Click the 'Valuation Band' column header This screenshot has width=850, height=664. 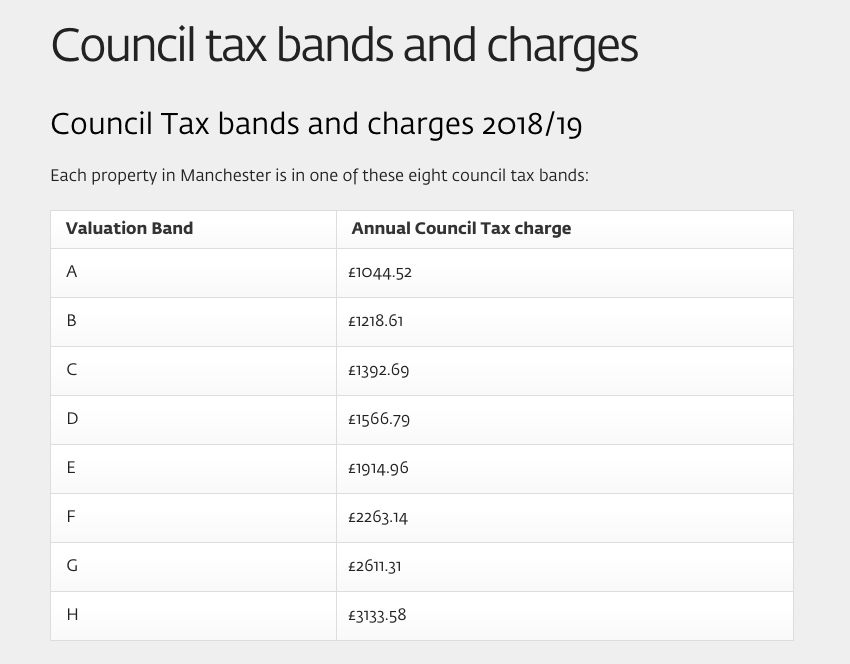129,228
